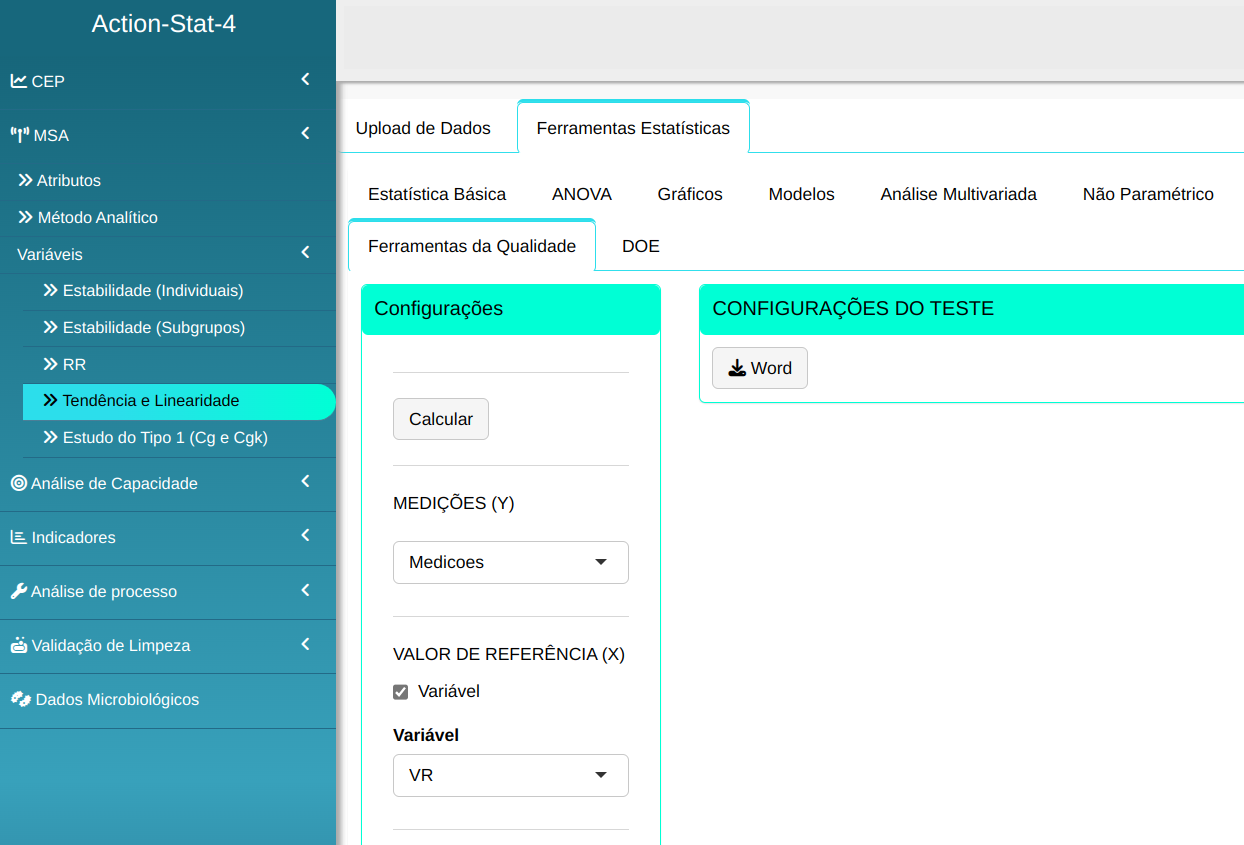The image size is (1244, 845).
Task: Expand the Indicadores menu chevron
Action: click(305, 536)
